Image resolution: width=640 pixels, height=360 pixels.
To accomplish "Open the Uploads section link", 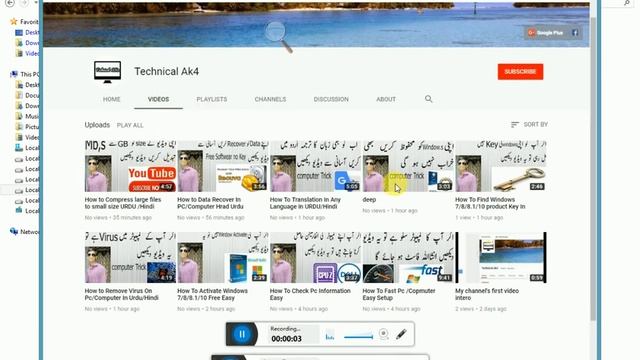I will click(x=97, y=125).
